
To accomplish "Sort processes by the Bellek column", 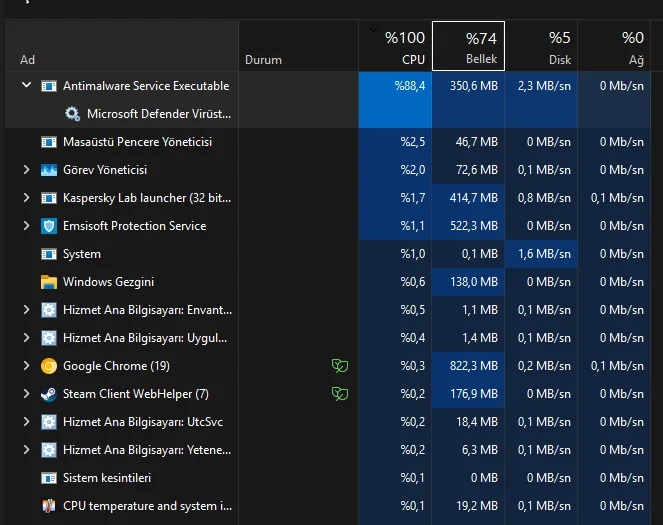I will (x=468, y=48).
